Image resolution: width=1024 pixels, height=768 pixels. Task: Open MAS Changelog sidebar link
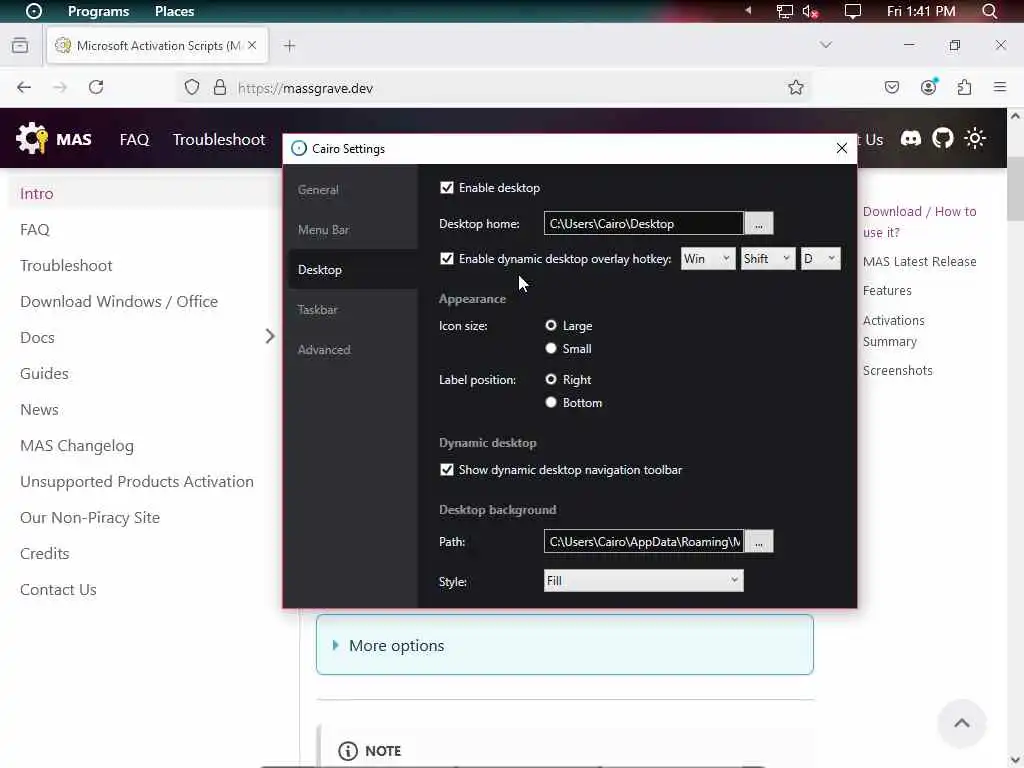[77, 445]
